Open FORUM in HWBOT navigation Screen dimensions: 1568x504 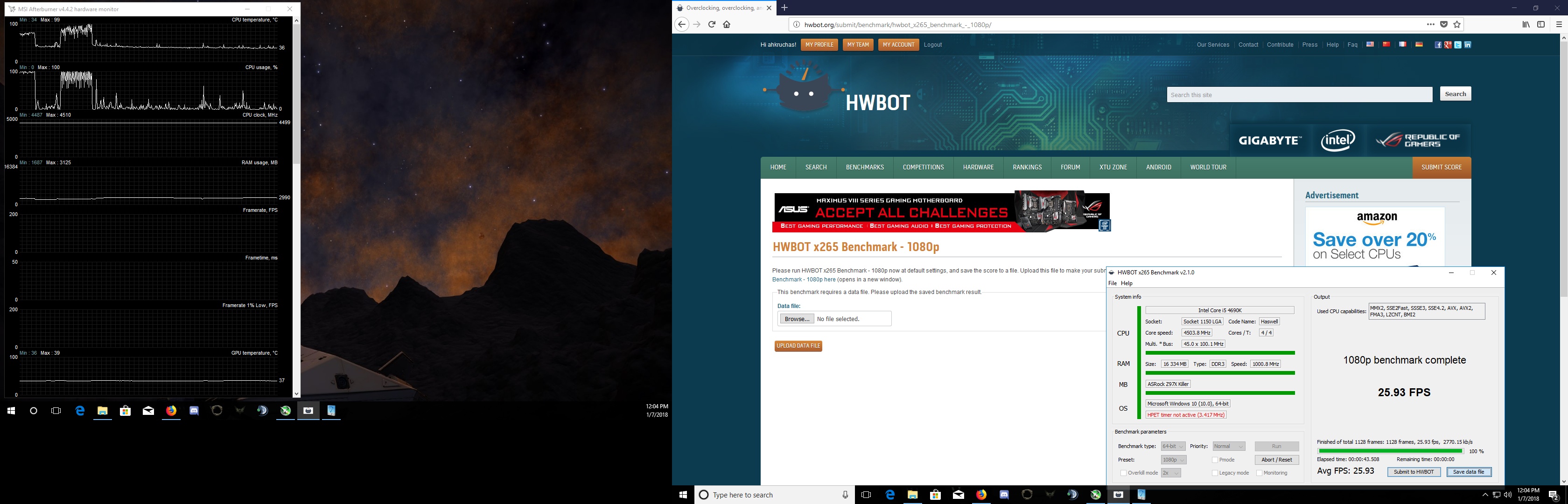coord(1070,168)
